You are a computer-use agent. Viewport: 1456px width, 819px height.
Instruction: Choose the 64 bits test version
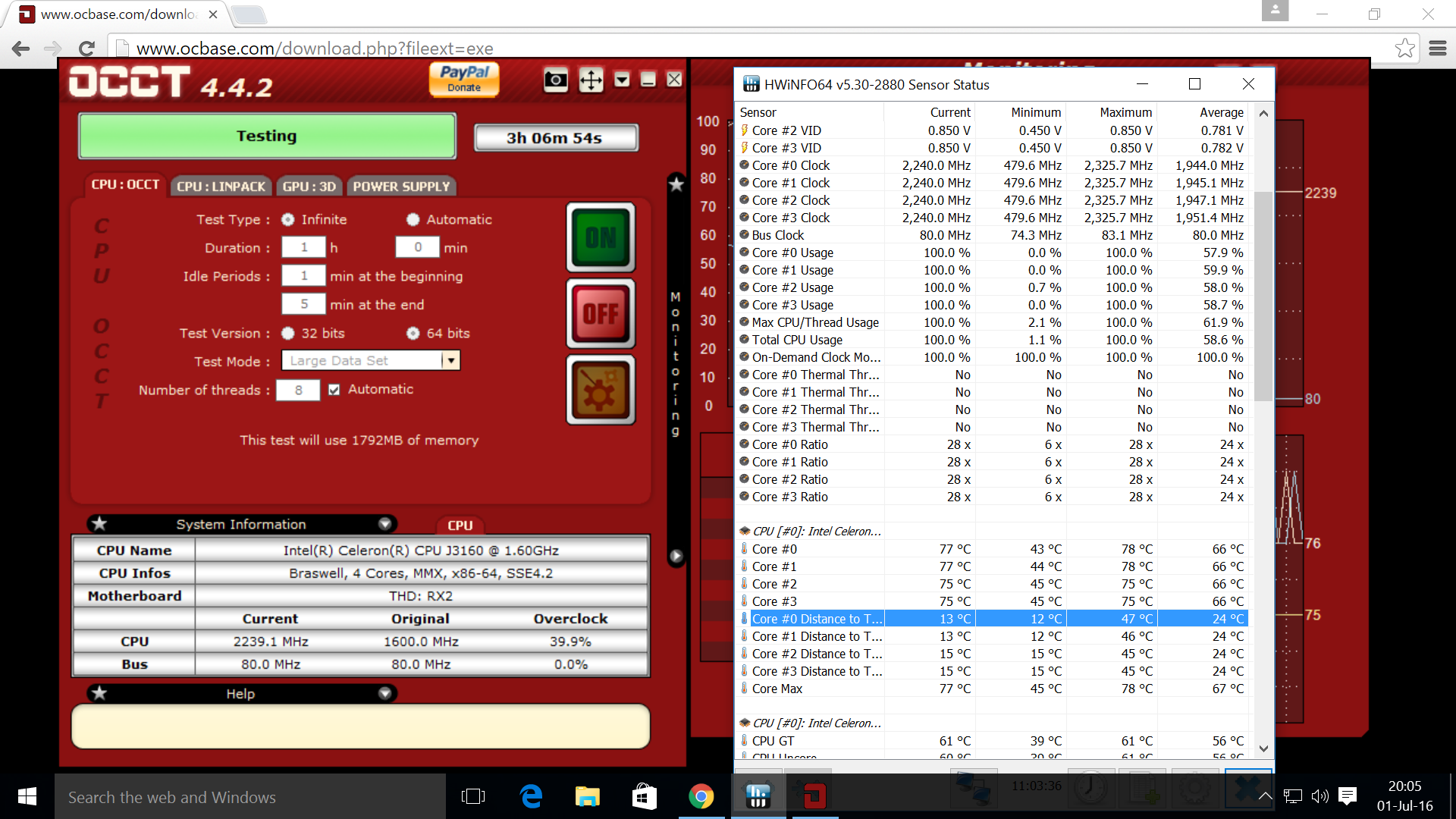413,333
